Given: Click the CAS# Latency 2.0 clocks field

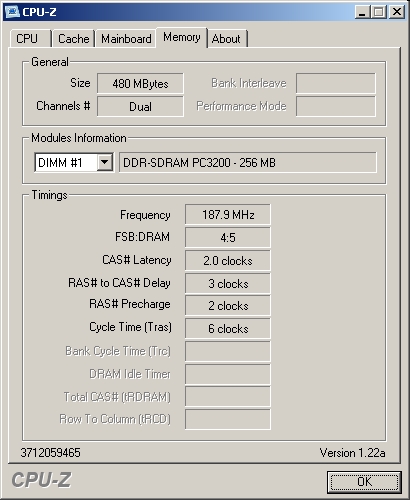Looking at the screenshot, I should 228,260.
